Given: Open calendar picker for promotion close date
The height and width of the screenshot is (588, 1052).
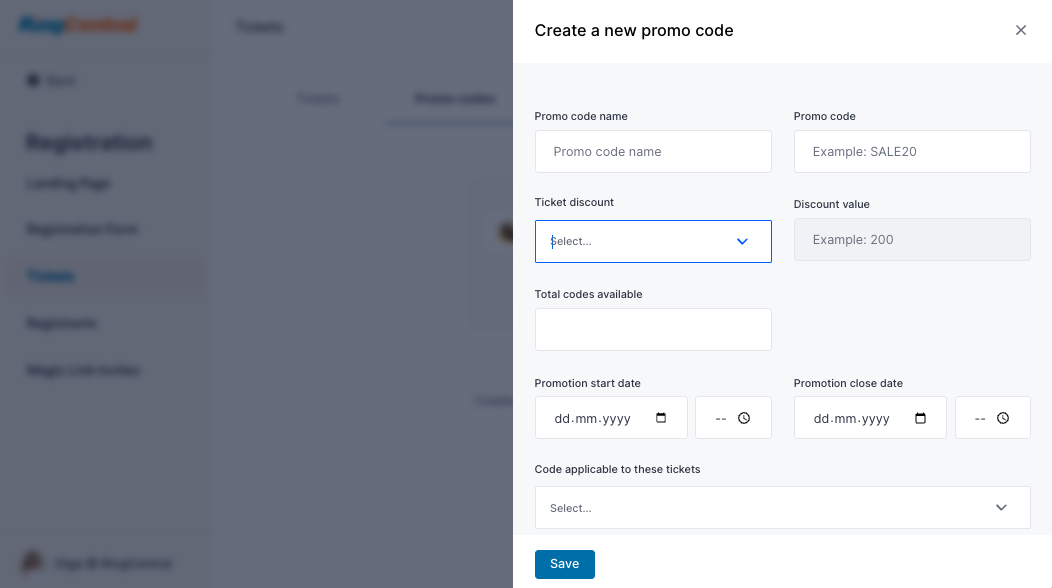Looking at the screenshot, I should 920,418.
